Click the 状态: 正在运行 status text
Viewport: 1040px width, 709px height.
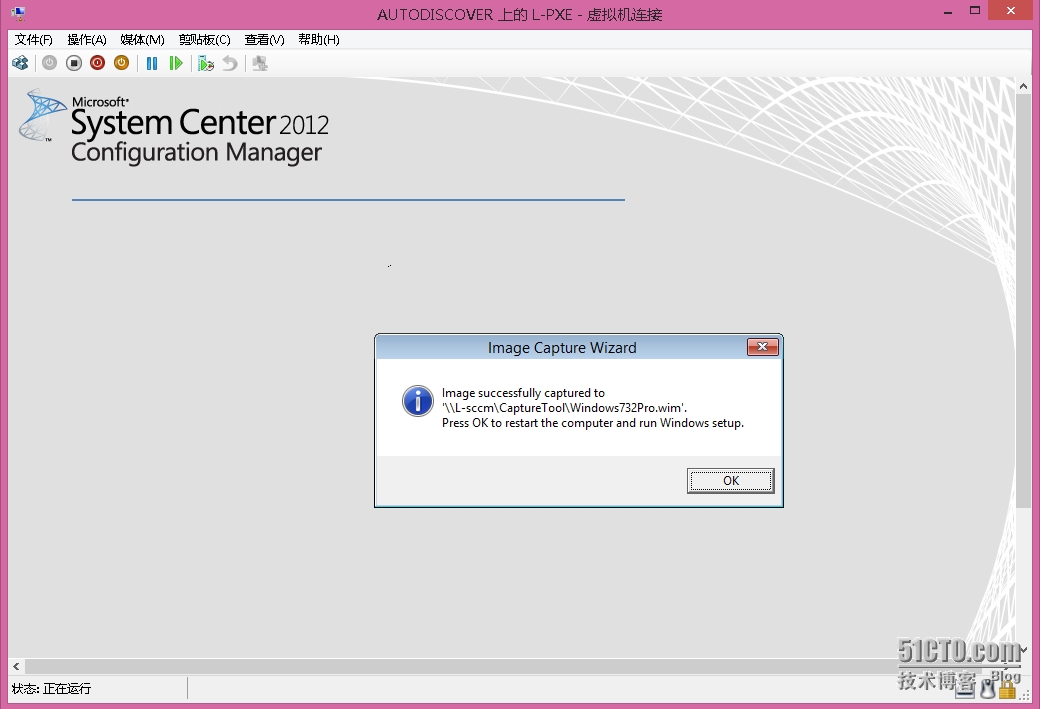pyautogui.click(x=52, y=688)
